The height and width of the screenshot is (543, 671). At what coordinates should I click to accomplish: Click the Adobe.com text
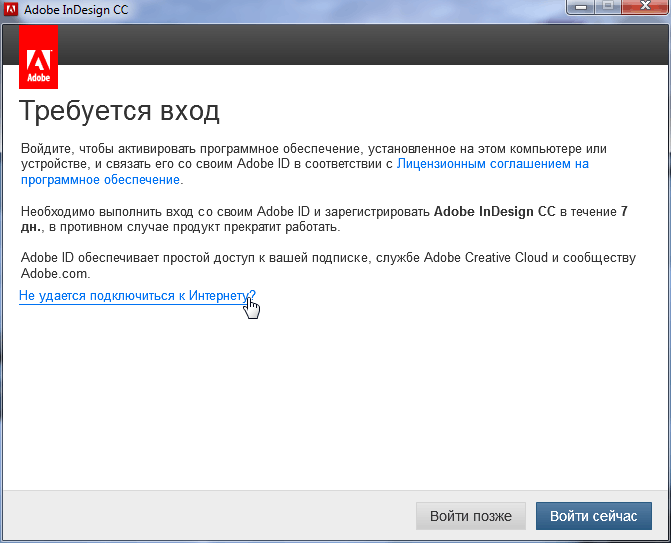click(55, 274)
